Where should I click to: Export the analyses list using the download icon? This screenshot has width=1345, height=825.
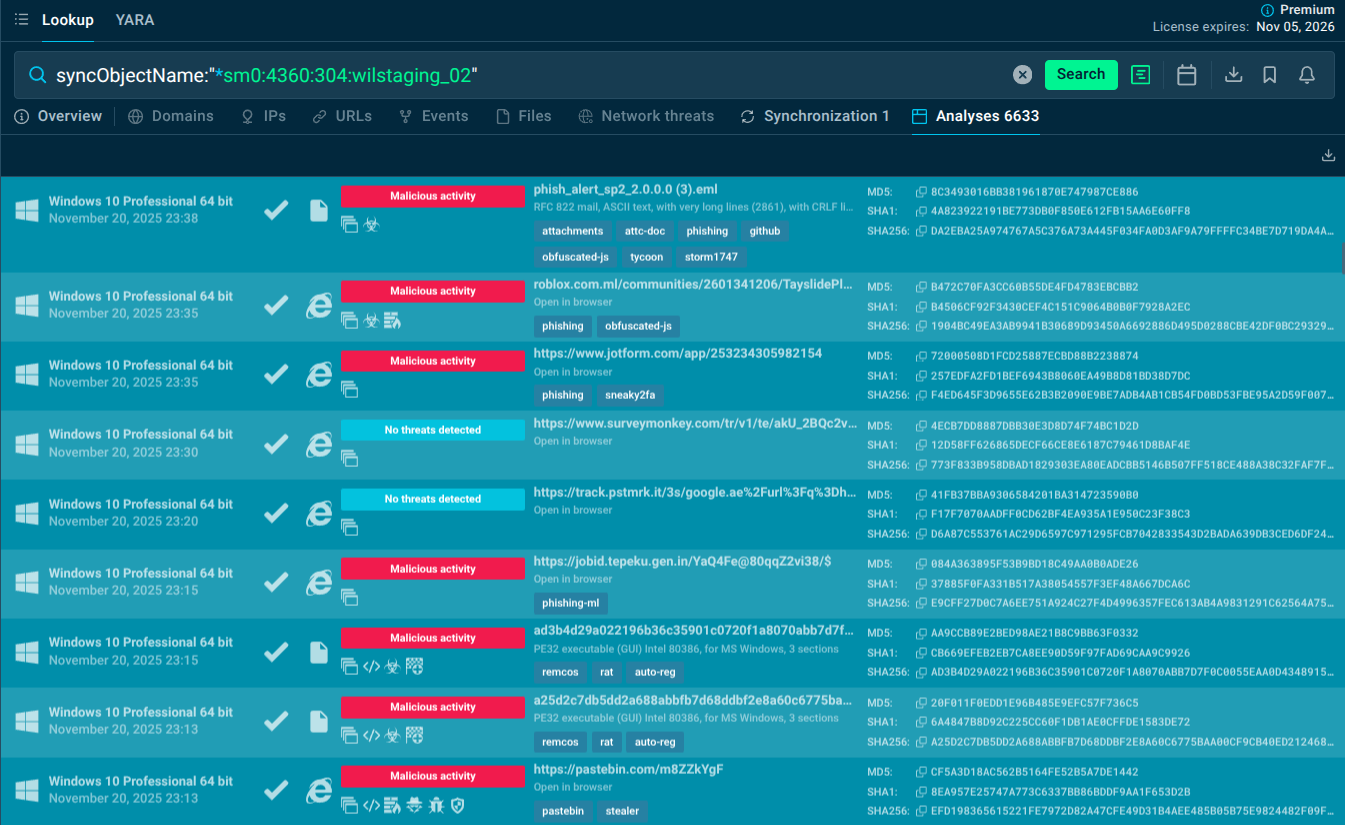(x=1328, y=155)
